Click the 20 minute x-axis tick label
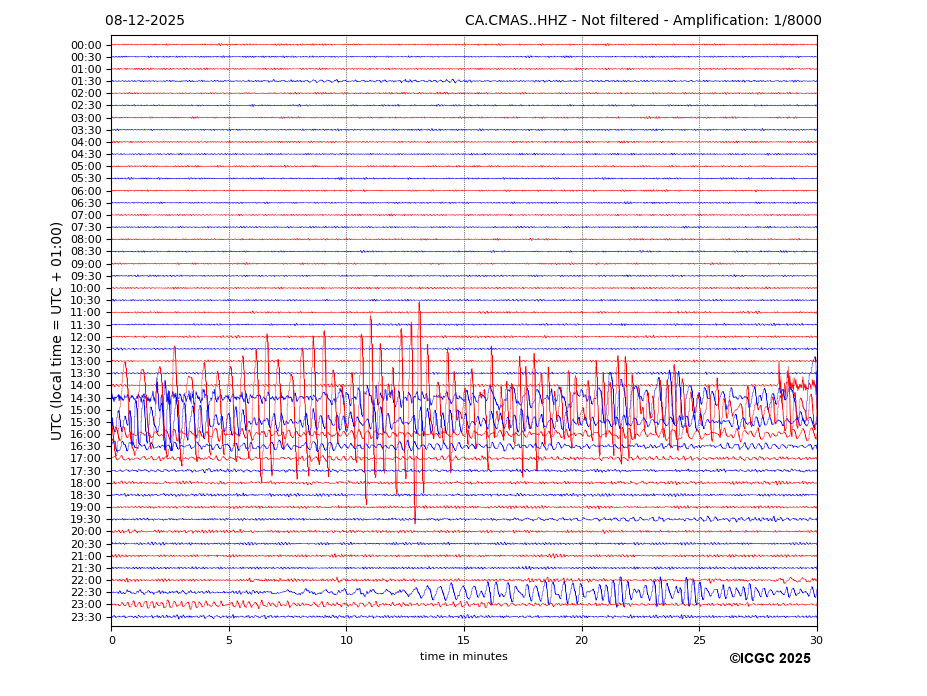The height and width of the screenshot is (696, 927). click(x=581, y=640)
